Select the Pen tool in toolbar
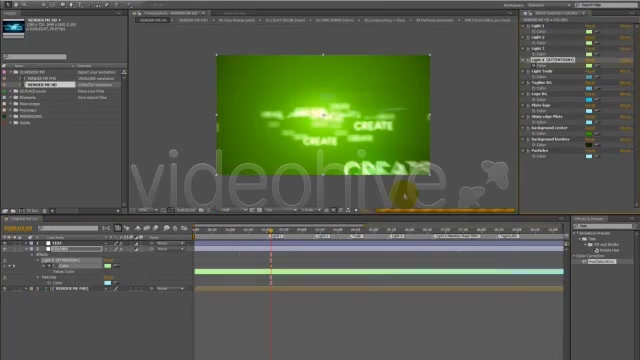 (71, 4)
